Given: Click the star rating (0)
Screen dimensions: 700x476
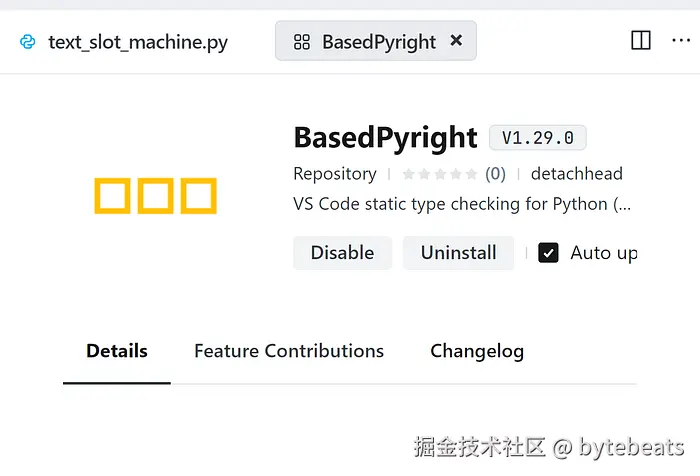Looking at the screenshot, I should [454, 174].
